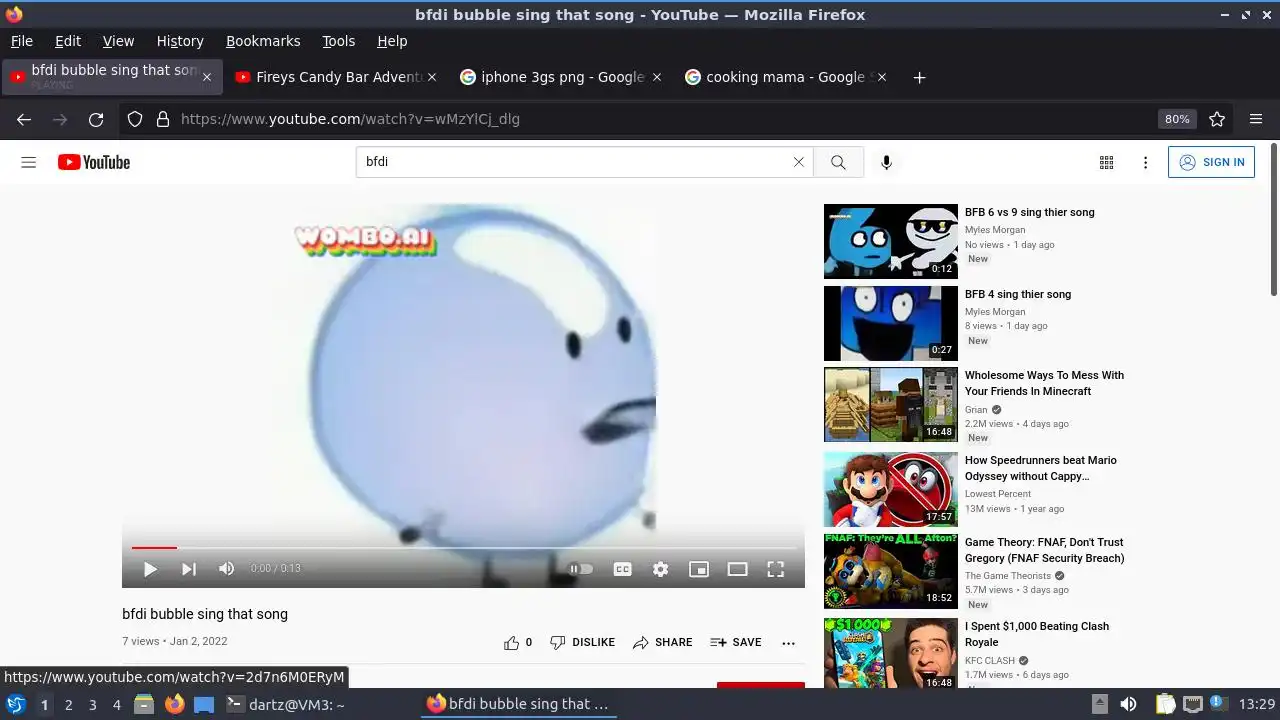1280x720 pixels.
Task: Open BFB 4 sing thier song thumbnail
Action: click(890, 323)
